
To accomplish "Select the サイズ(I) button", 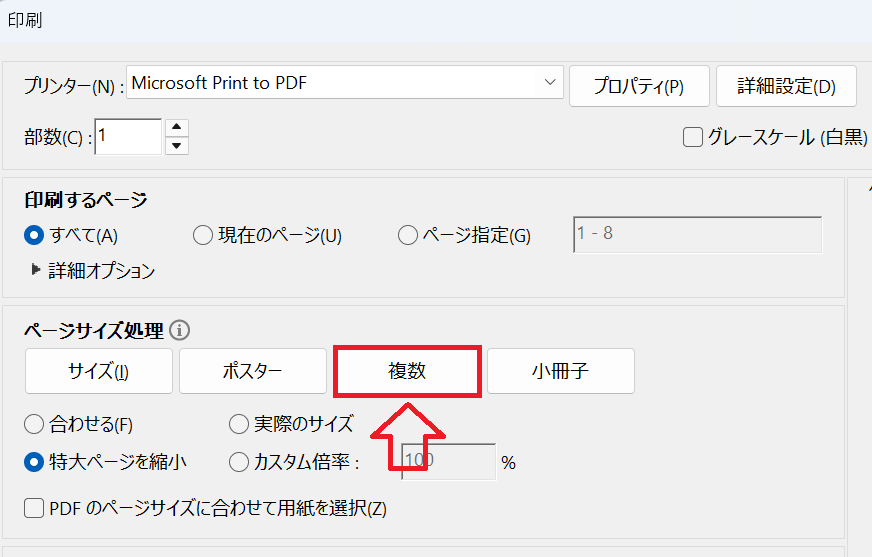I will pos(98,371).
